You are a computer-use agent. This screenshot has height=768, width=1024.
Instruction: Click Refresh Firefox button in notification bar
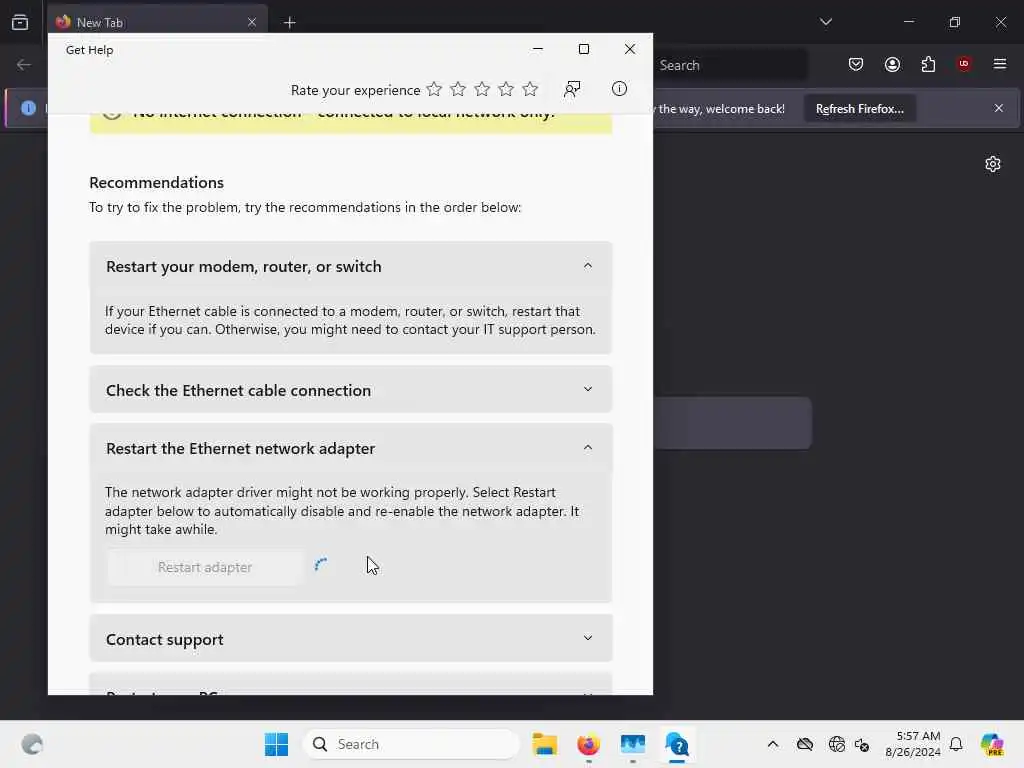tap(859, 109)
